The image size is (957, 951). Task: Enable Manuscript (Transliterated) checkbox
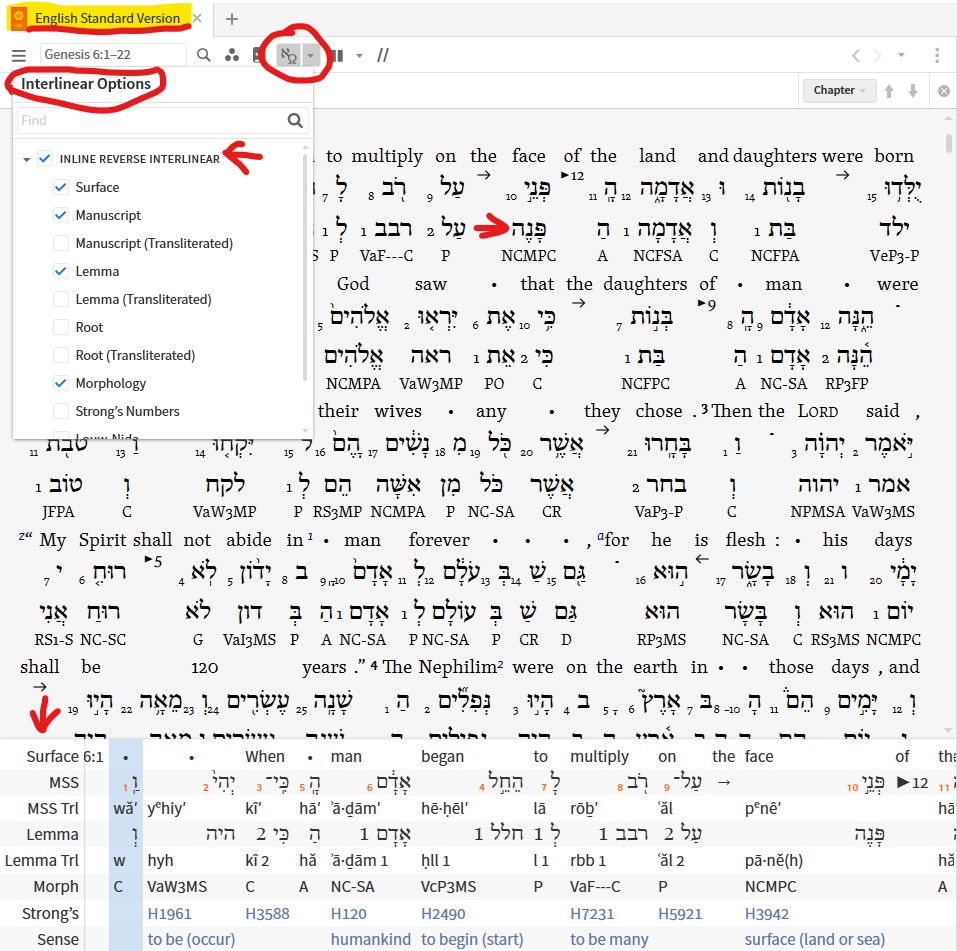pyautogui.click(x=60, y=243)
